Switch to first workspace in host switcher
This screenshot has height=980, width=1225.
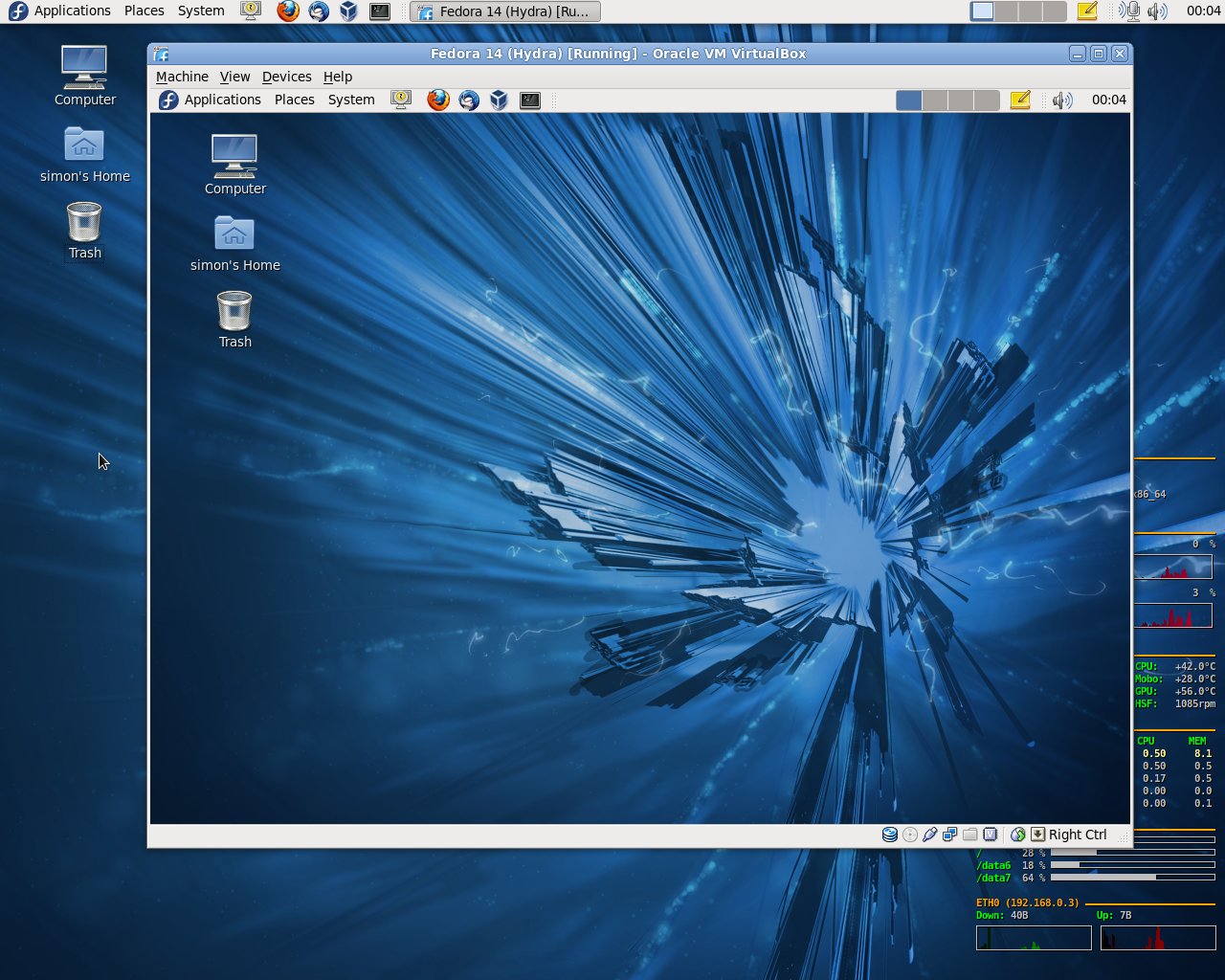tap(982, 11)
